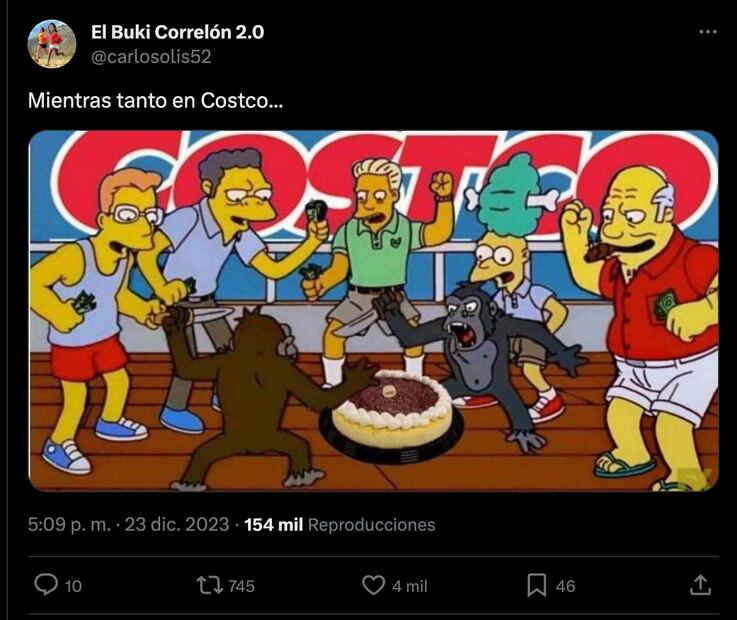The width and height of the screenshot is (737, 620).
Task: View the 154 mil Reproducciones count
Action: click(340, 525)
